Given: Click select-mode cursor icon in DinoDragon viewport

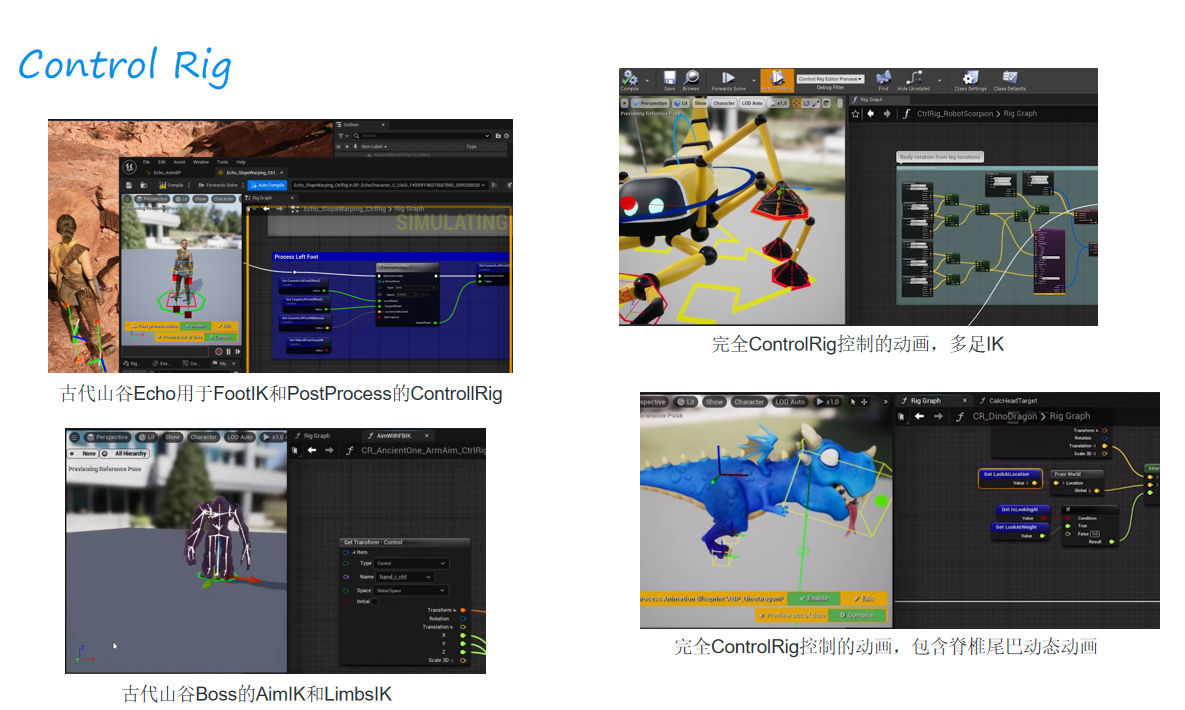Looking at the screenshot, I should tap(853, 402).
